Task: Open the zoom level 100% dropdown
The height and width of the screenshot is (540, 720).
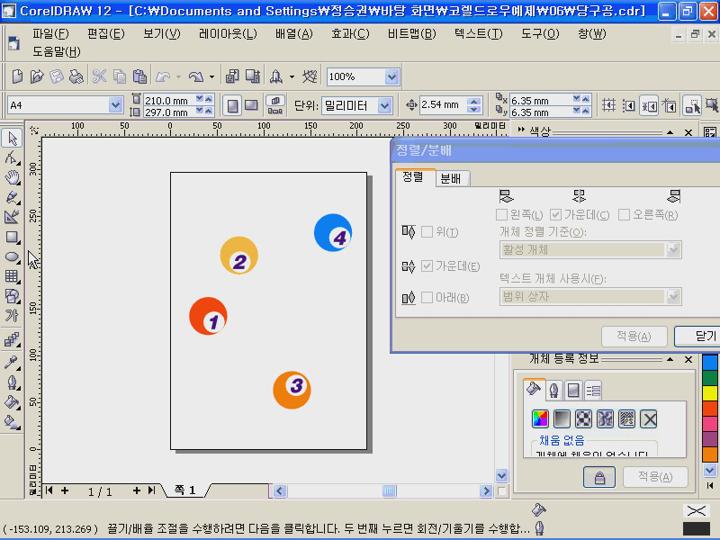Action: (392, 77)
